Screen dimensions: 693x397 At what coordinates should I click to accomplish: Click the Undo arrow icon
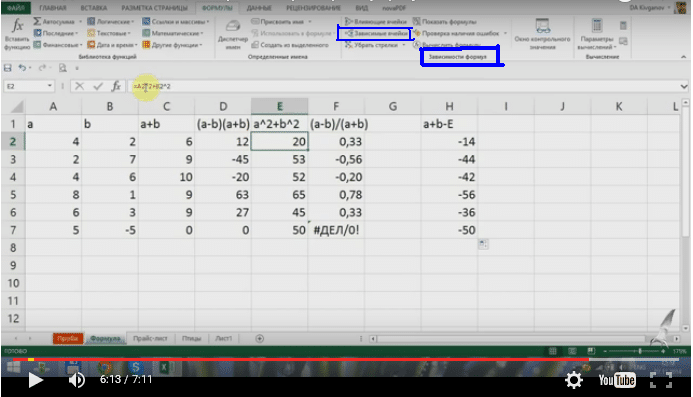pyautogui.click(x=22, y=68)
